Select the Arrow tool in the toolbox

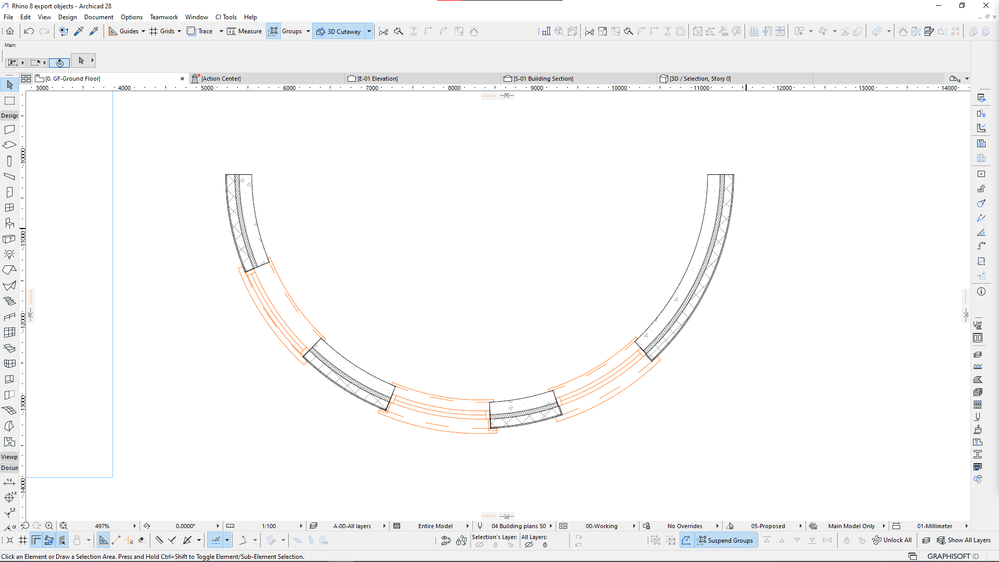click(x=10, y=85)
